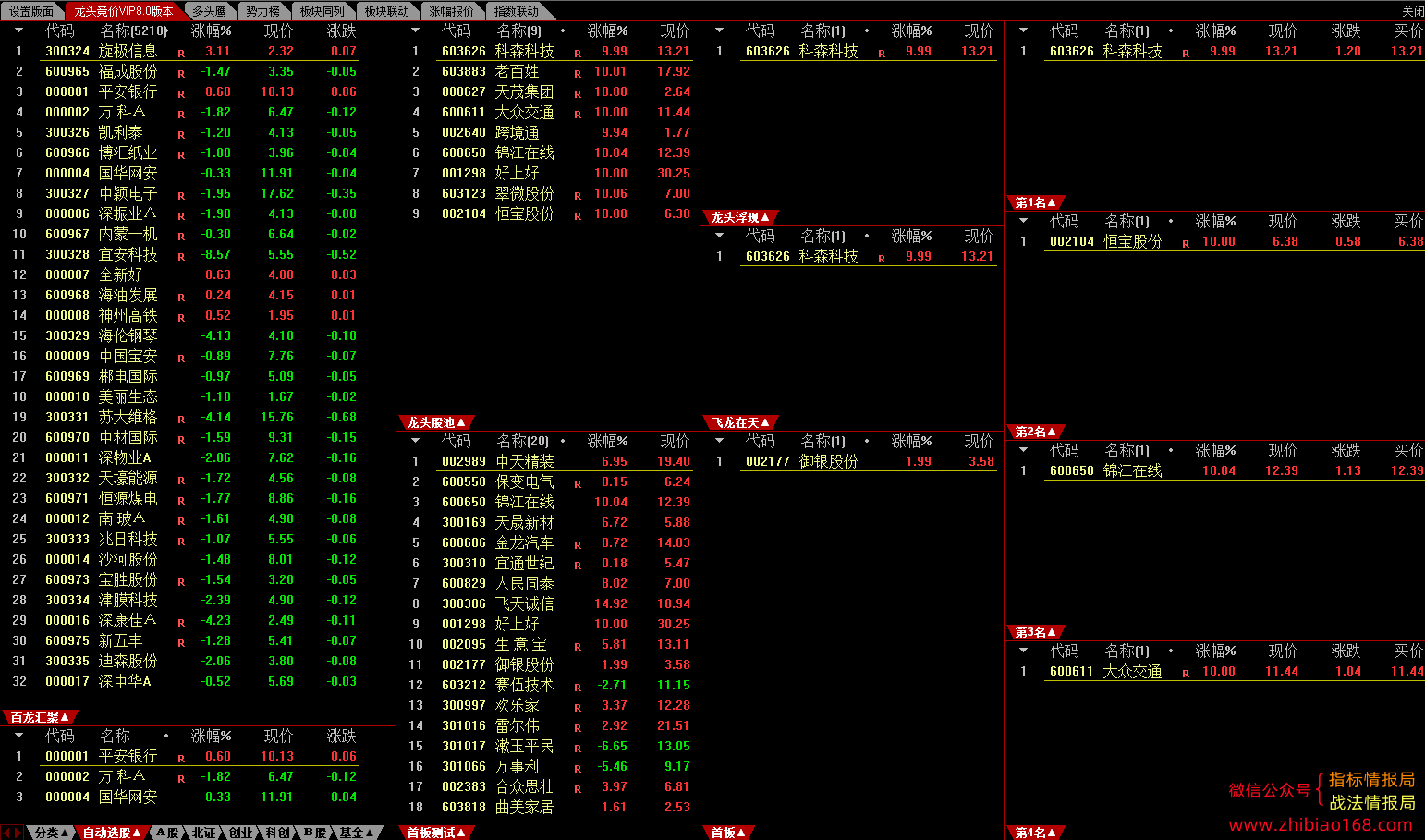
Task: Click the R marker beside 兆日科技
Action: [181, 542]
